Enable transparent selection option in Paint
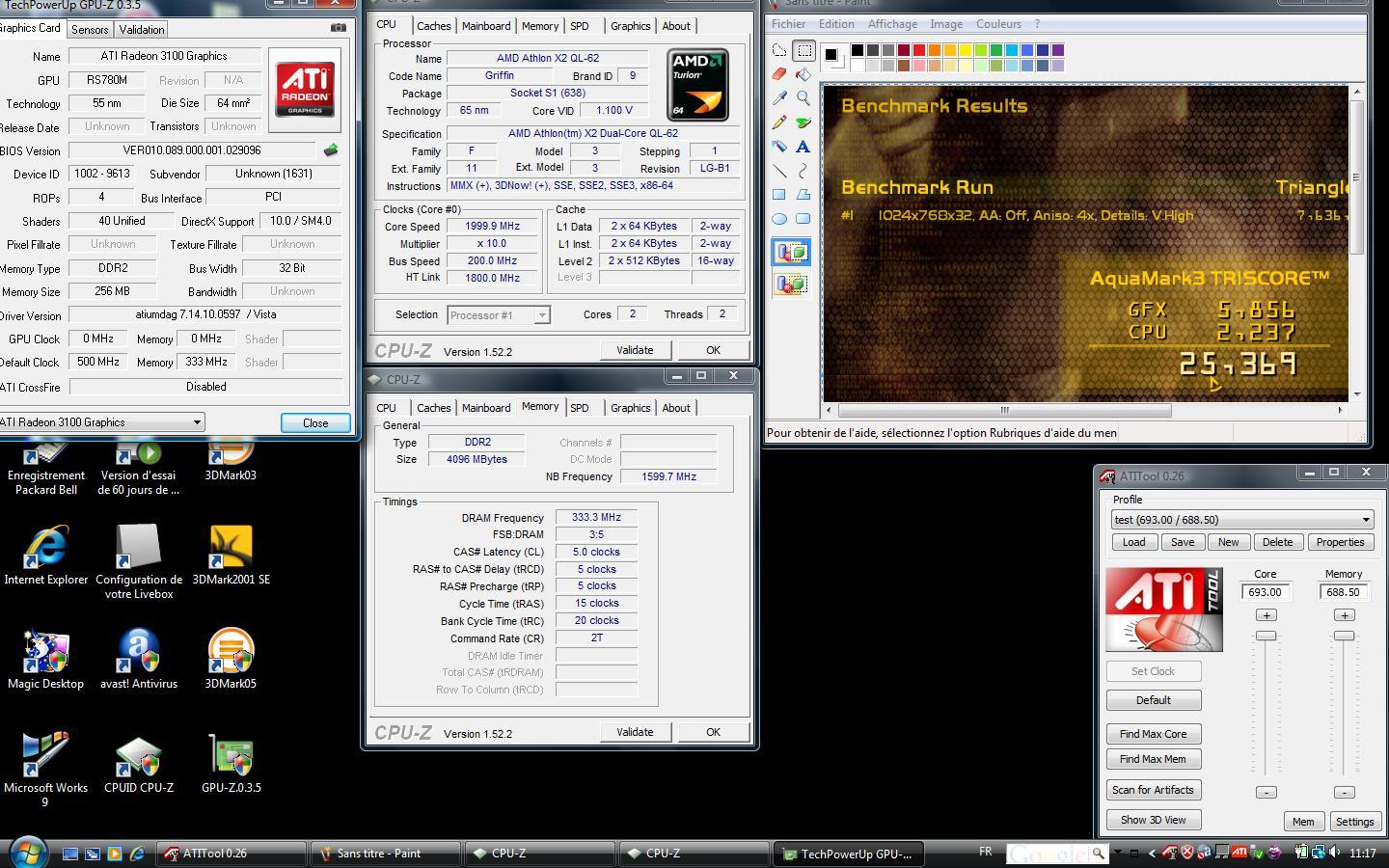Image resolution: width=1389 pixels, height=868 pixels. tap(792, 284)
